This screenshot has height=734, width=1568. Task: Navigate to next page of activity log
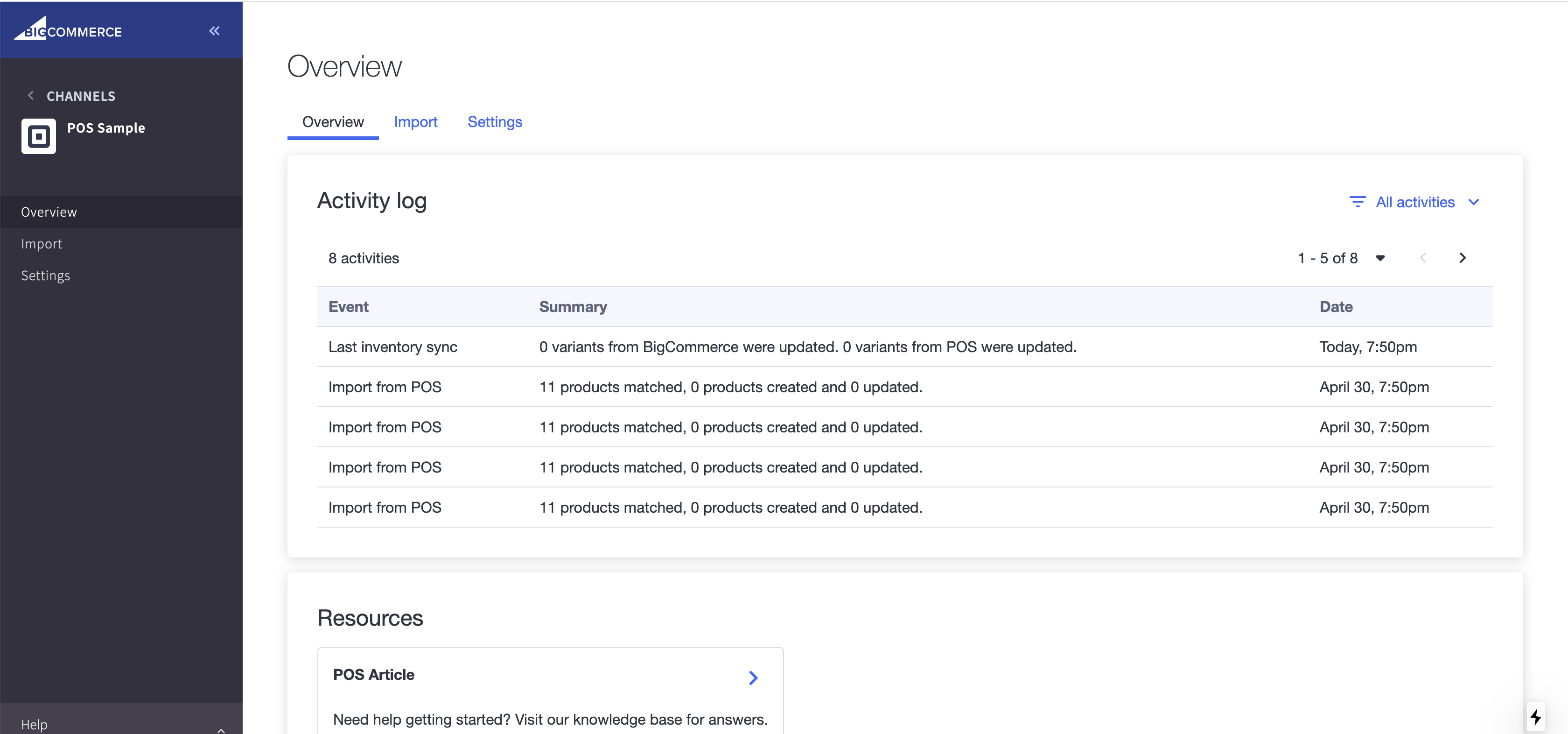pos(1463,258)
